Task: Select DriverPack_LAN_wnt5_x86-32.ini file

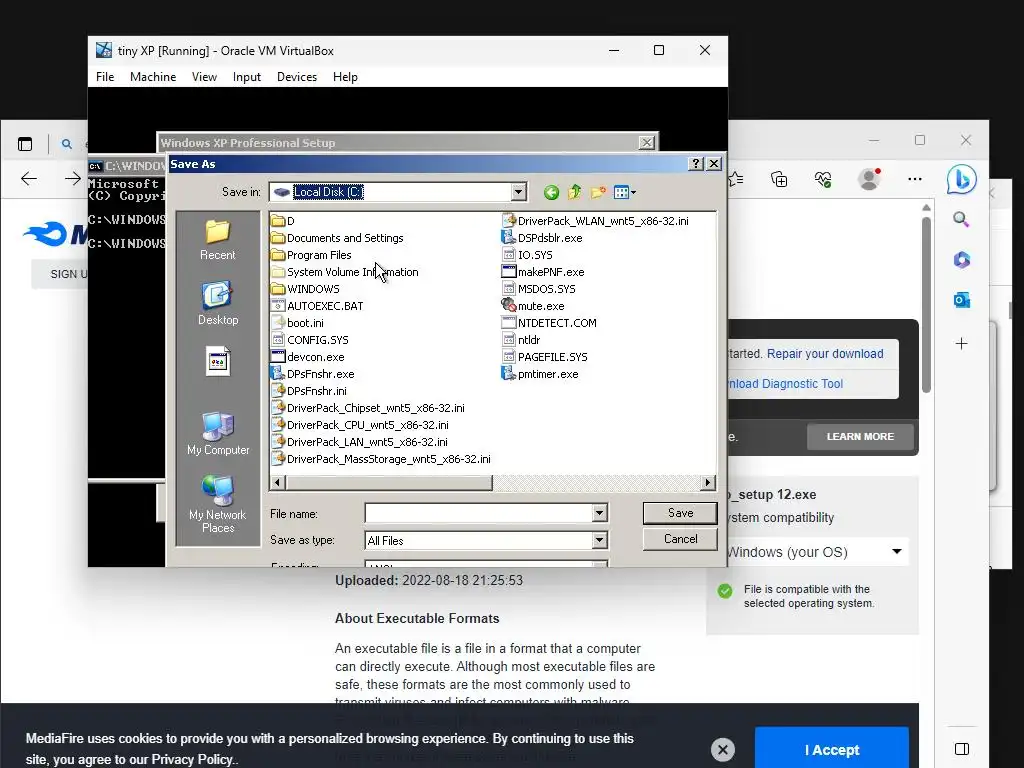Action: tap(360, 441)
